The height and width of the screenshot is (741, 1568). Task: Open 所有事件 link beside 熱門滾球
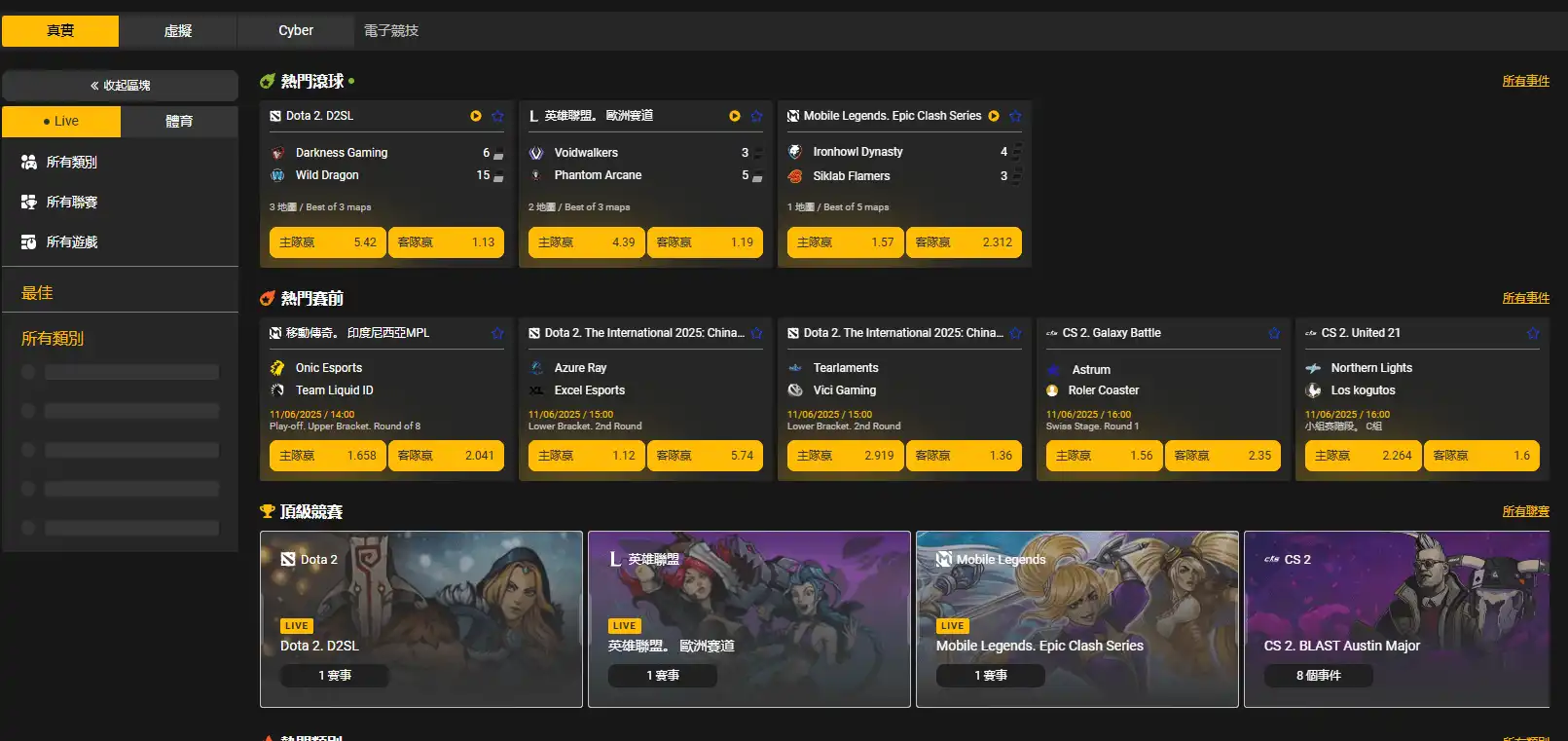(1525, 81)
